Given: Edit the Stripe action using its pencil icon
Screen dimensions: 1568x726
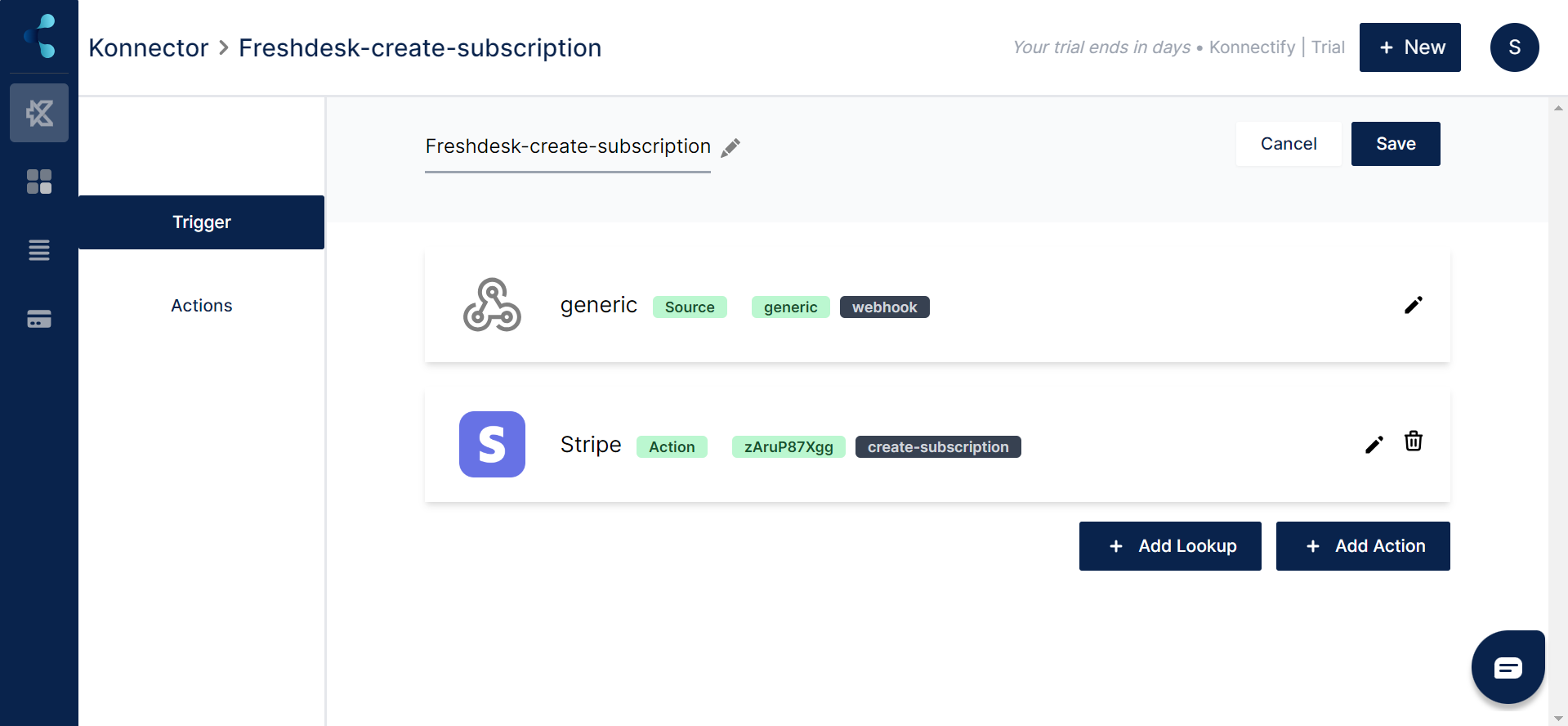Looking at the screenshot, I should pyautogui.click(x=1374, y=444).
